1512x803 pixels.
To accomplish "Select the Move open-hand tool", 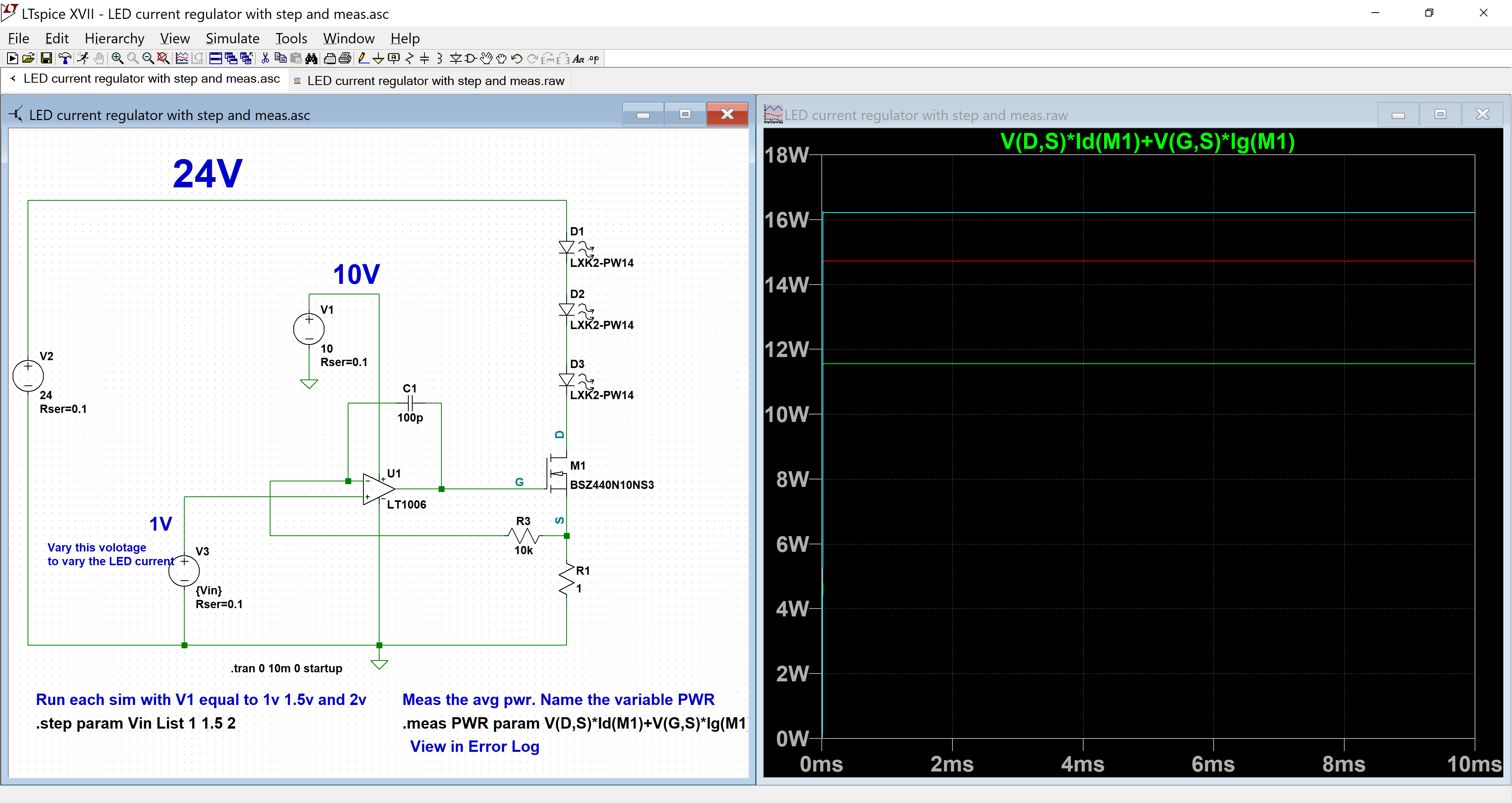I will [x=486, y=59].
